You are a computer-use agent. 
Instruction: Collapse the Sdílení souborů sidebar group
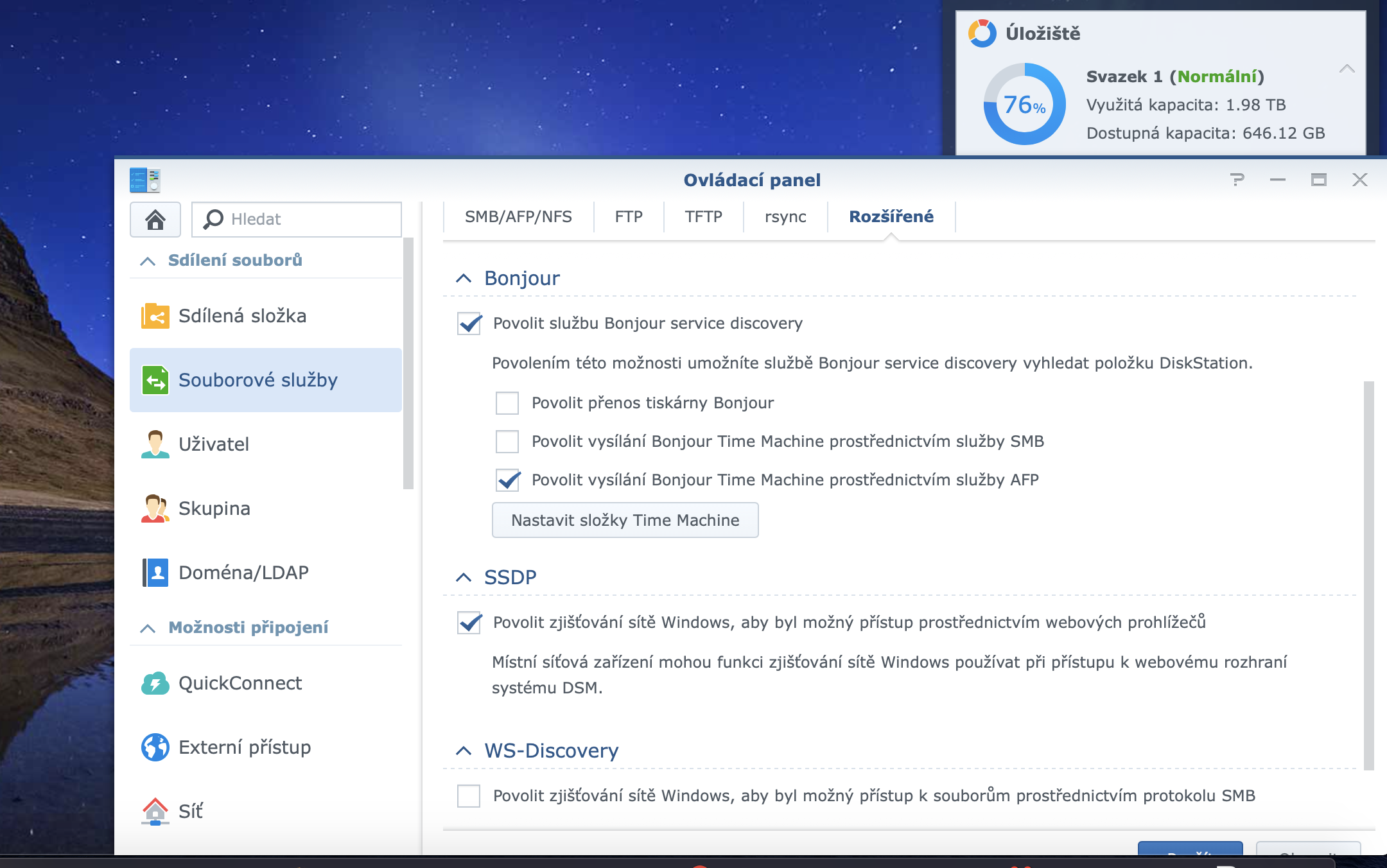(148, 261)
